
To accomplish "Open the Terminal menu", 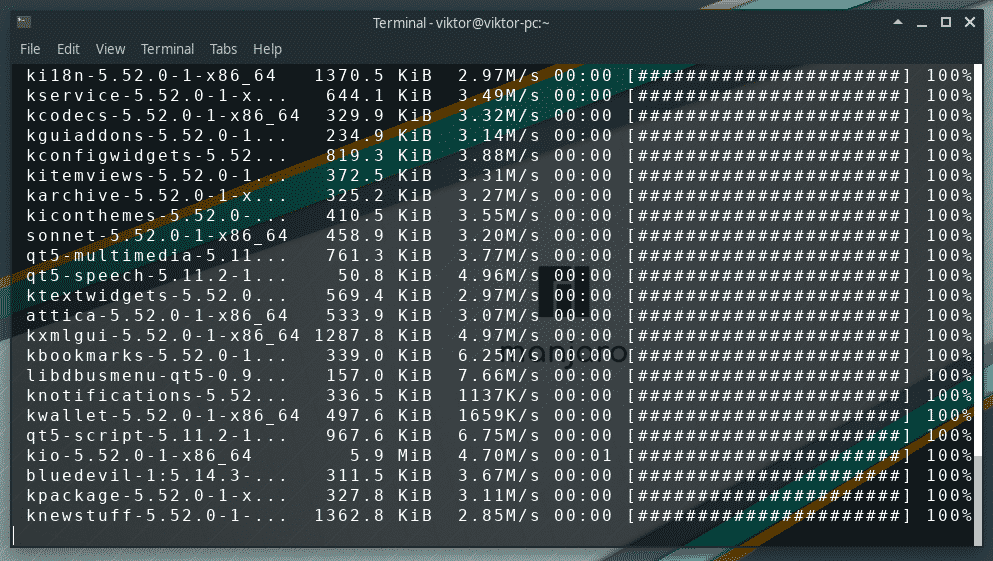I will pos(167,49).
